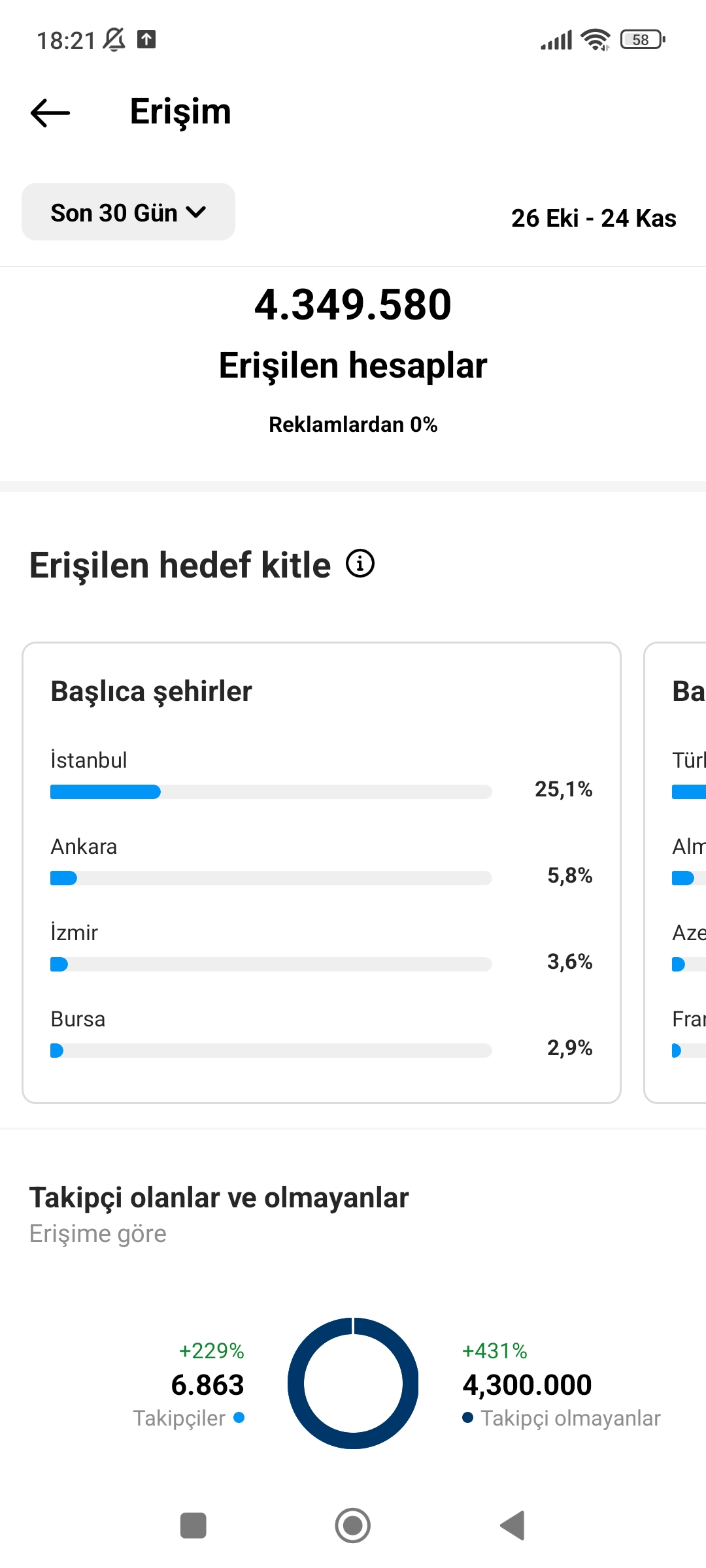Tap the 6.863 Takipçiler count
The image size is (706, 1568).
[207, 1385]
